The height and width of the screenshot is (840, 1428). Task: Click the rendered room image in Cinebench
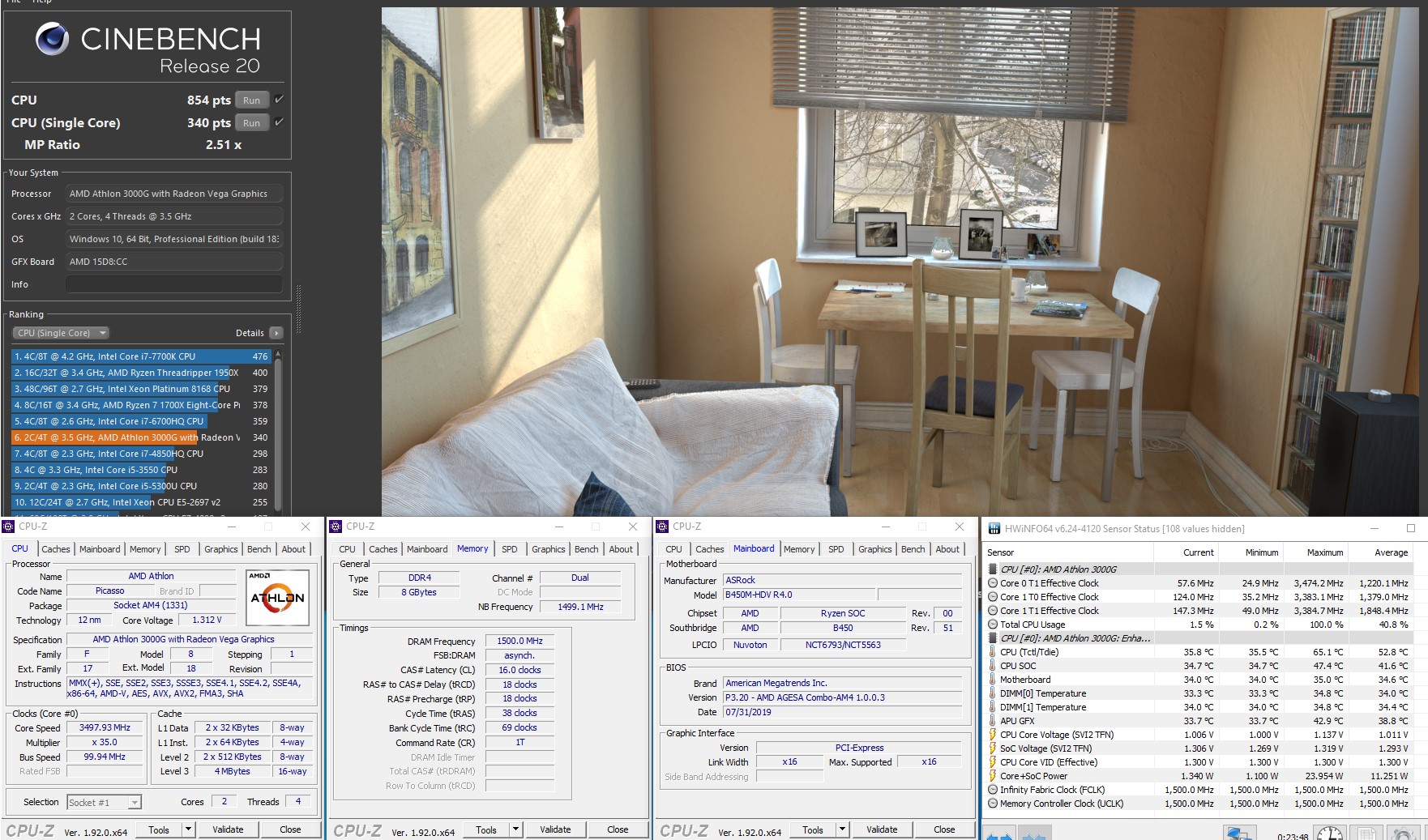pos(901,262)
